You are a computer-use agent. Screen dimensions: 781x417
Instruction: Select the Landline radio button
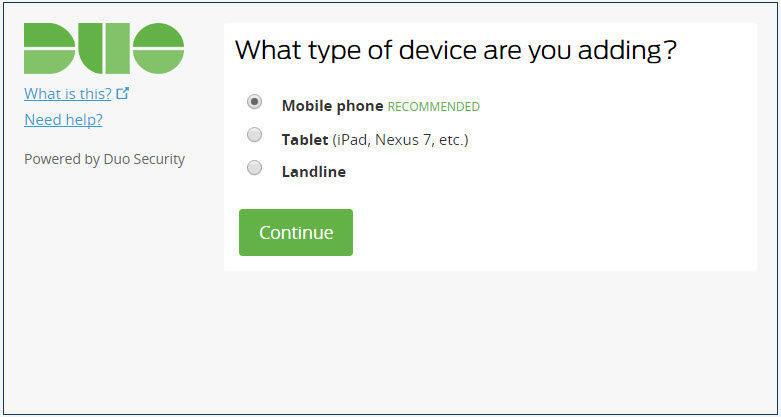click(x=255, y=168)
